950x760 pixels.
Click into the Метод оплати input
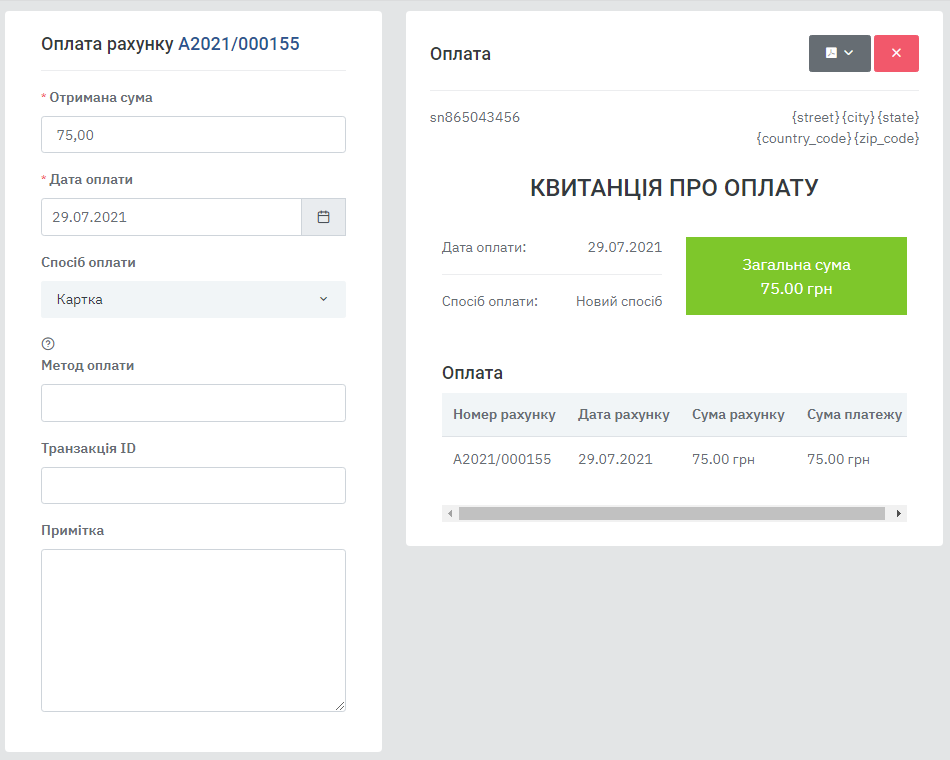(x=193, y=403)
